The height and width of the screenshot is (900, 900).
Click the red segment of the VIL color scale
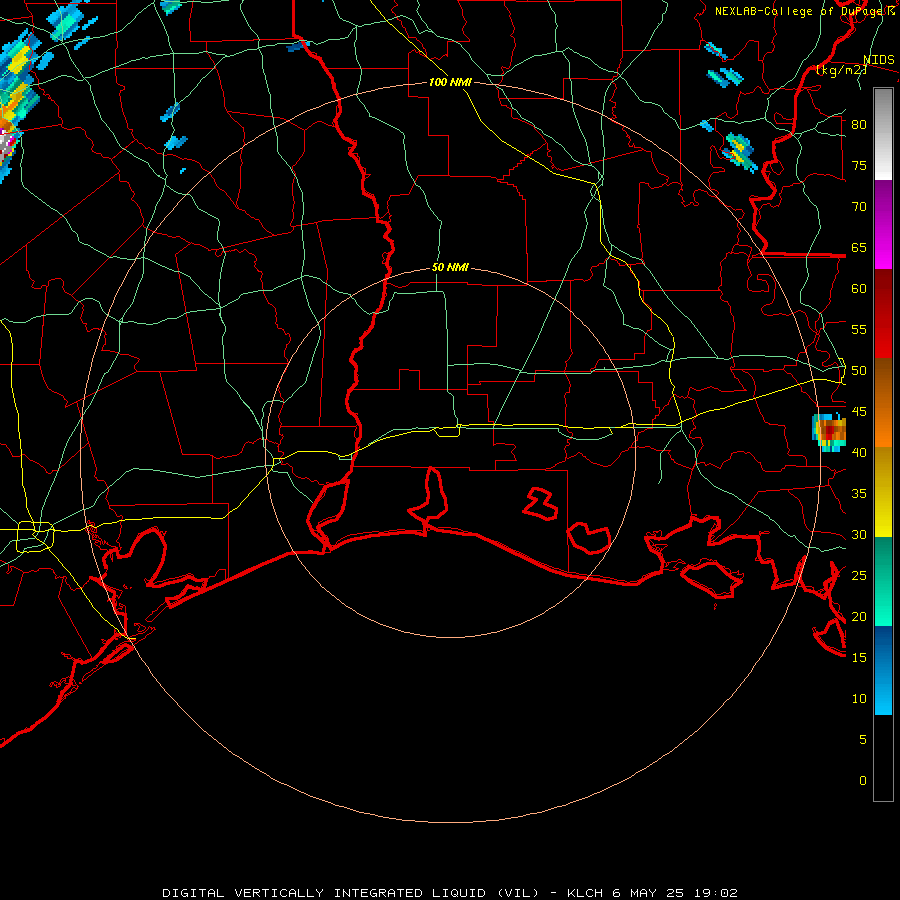883,314
